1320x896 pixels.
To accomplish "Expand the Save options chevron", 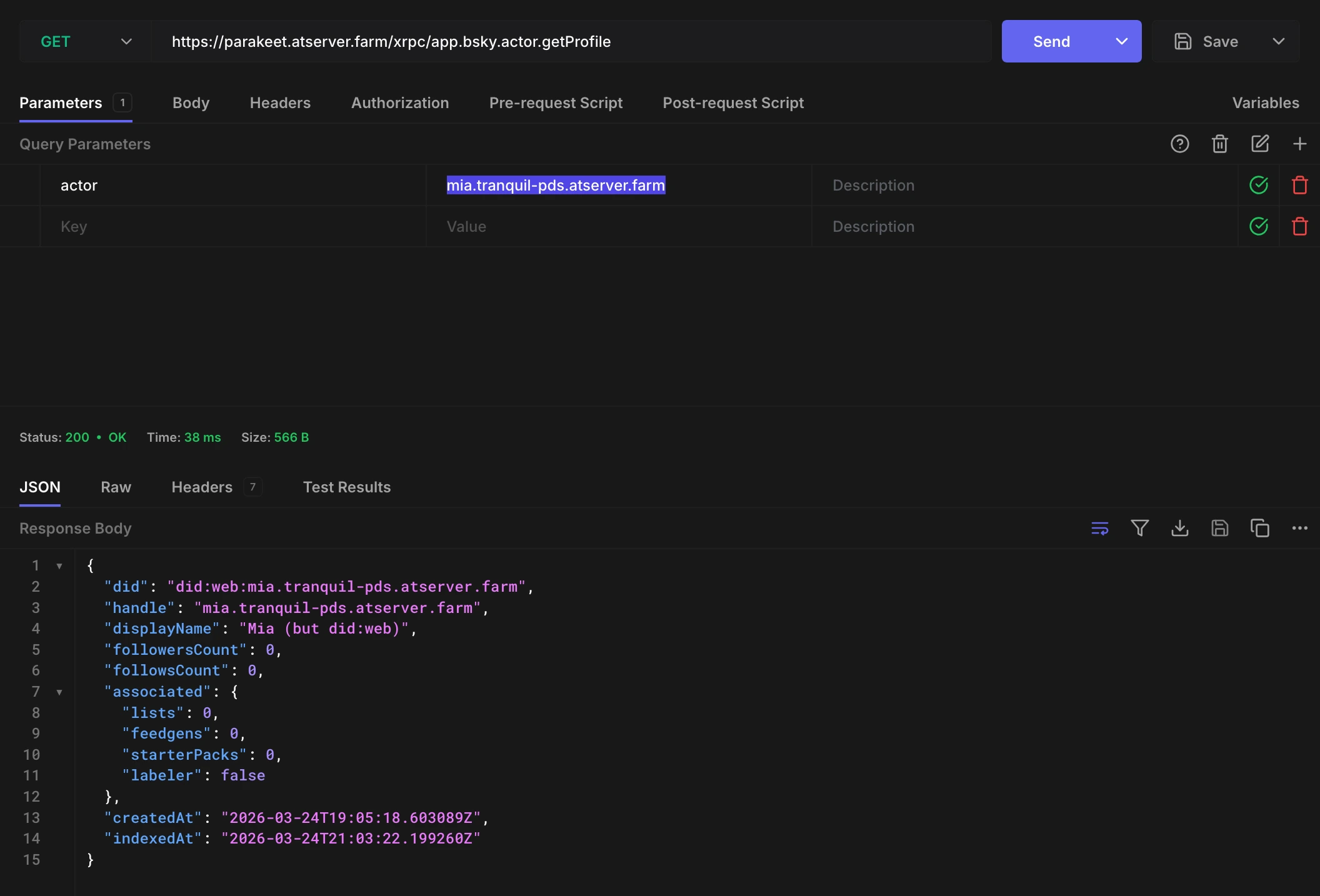I will click(1279, 42).
